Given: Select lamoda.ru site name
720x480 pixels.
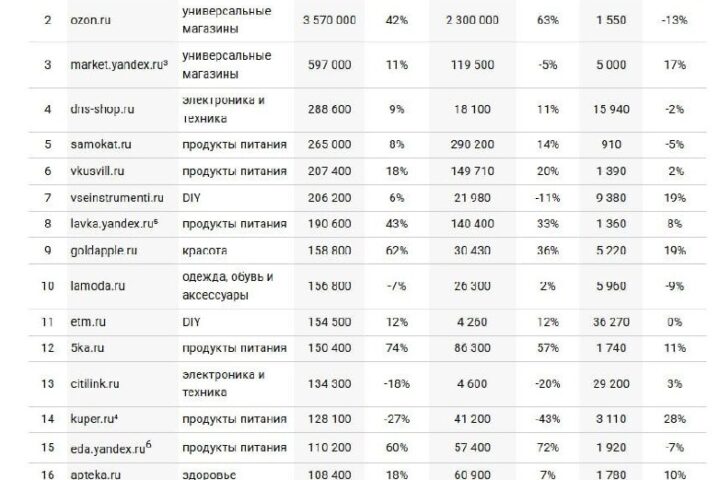Looking at the screenshot, I should click(97, 286).
